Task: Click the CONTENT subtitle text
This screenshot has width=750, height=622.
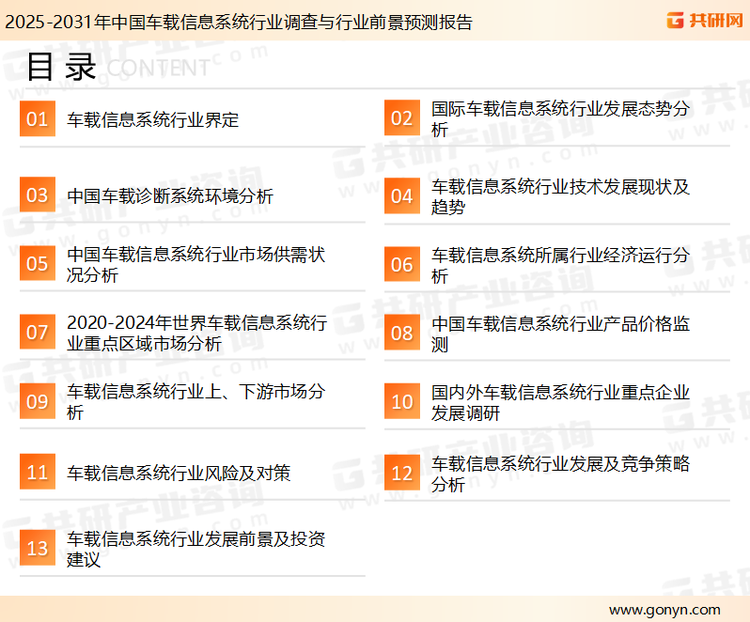Action: 158,68
